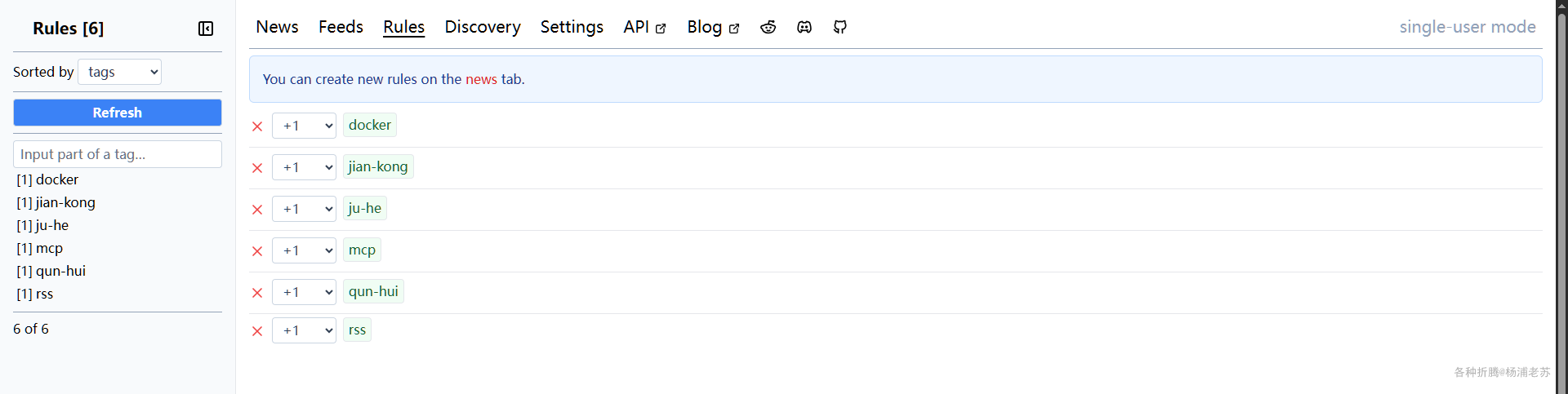Collapse the Rules sidebar panel

click(x=206, y=29)
